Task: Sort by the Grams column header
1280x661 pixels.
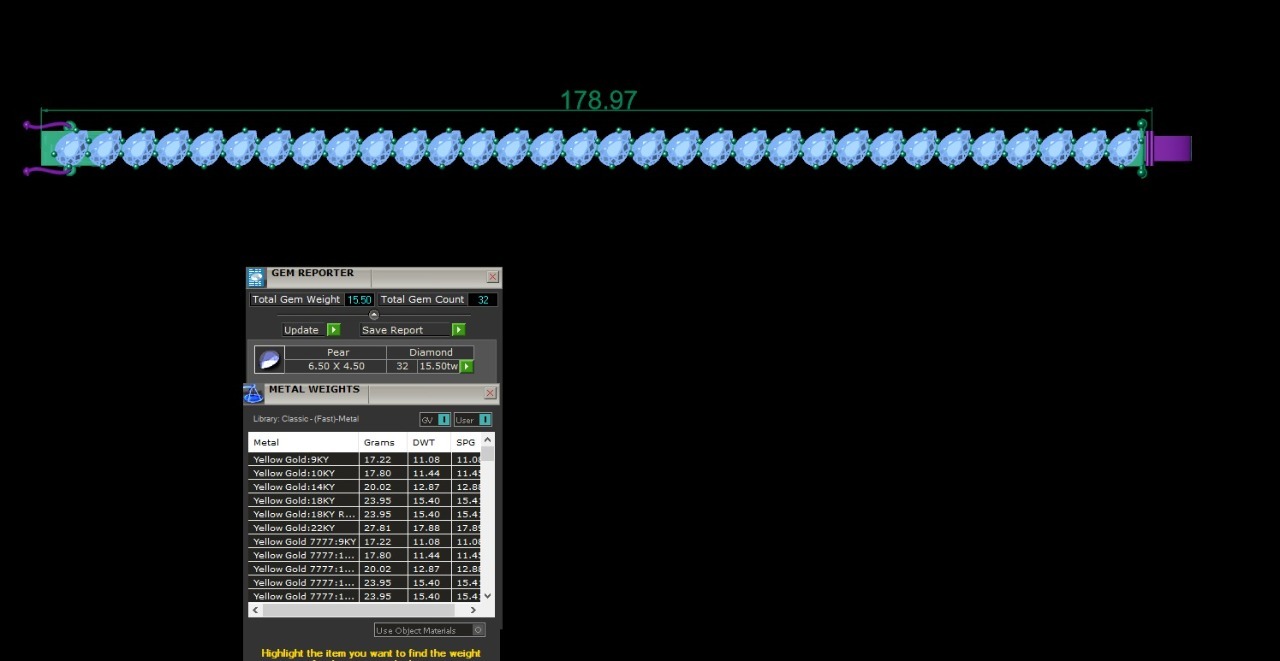Action: click(x=380, y=442)
